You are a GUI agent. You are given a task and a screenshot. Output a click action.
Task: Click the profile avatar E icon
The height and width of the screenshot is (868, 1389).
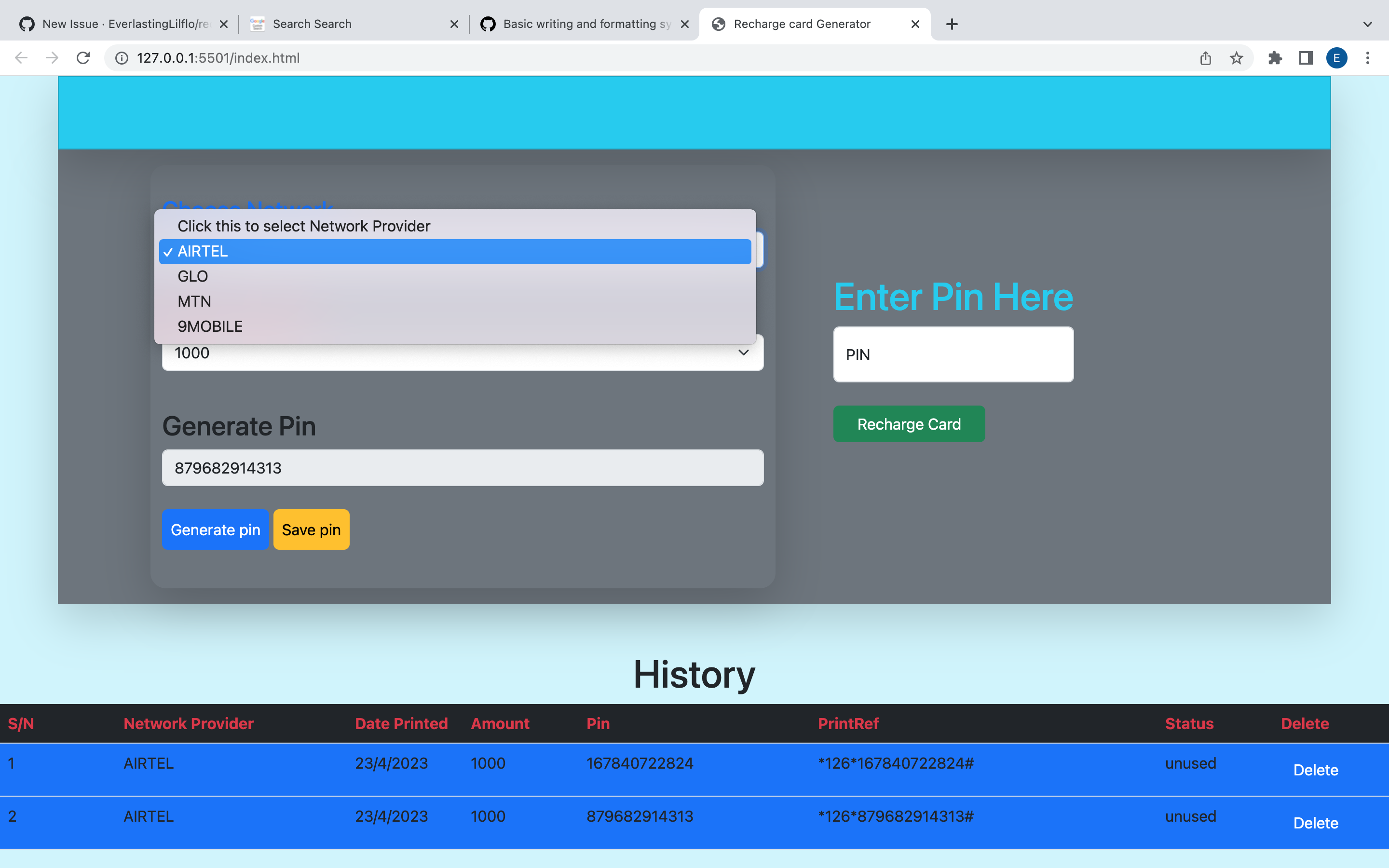pyautogui.click(x=1336, y=58)
